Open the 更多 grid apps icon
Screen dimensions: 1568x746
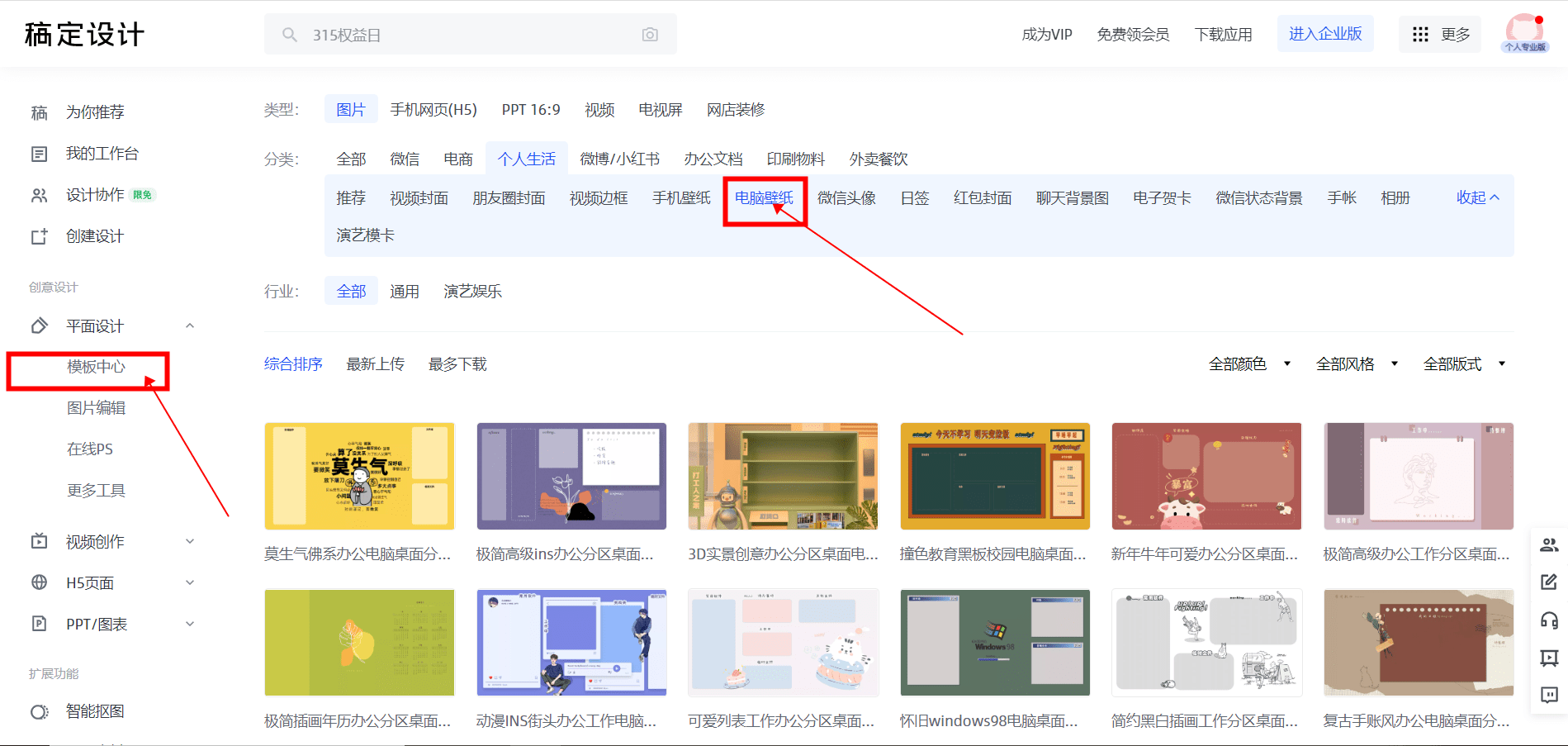click(x=1420, y=35)
